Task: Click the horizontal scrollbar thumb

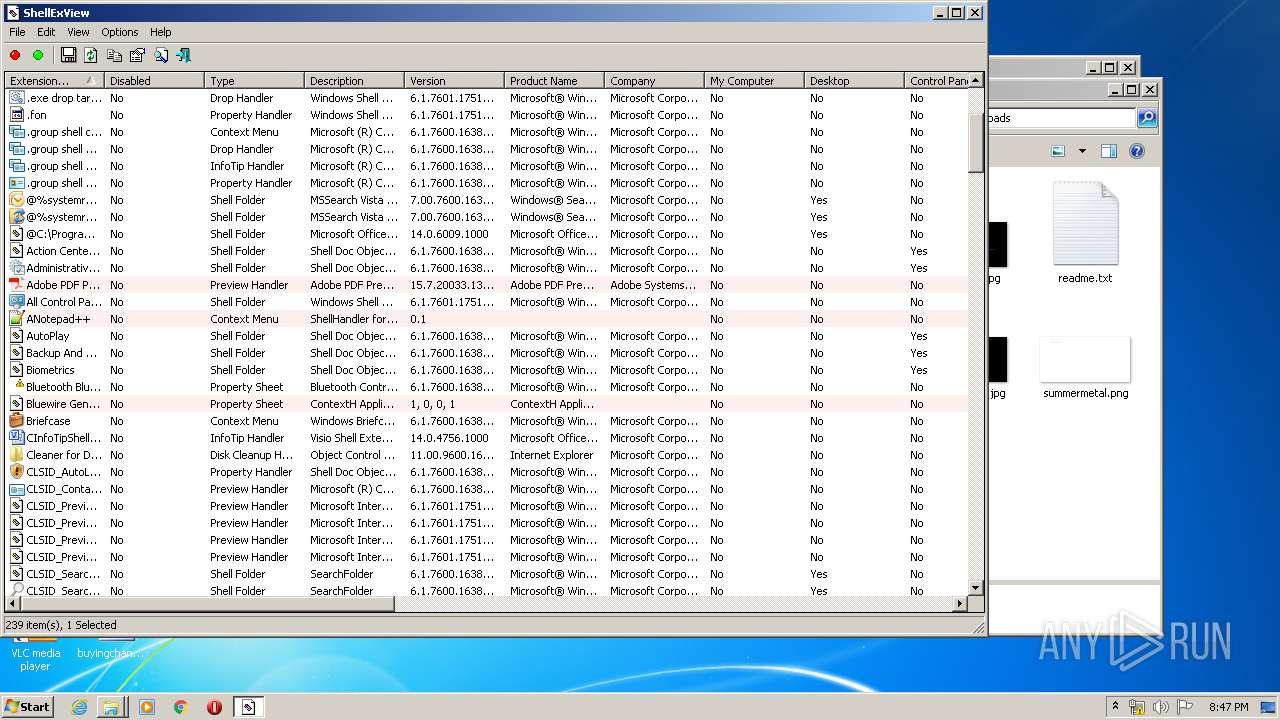Action: 208,604
